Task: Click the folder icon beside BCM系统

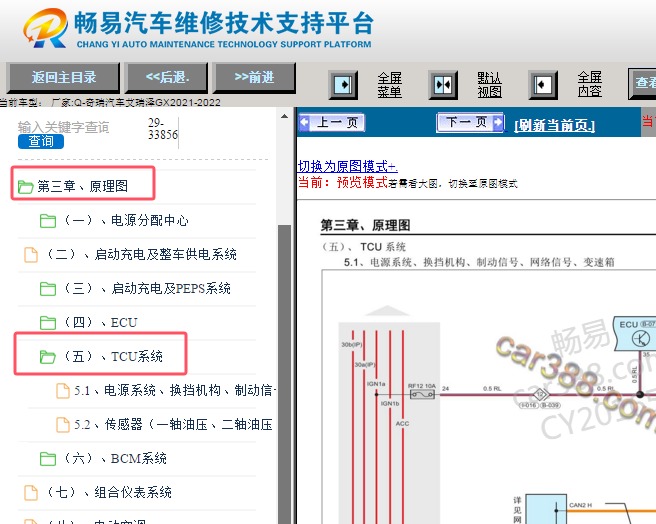Action: point(48,459)
